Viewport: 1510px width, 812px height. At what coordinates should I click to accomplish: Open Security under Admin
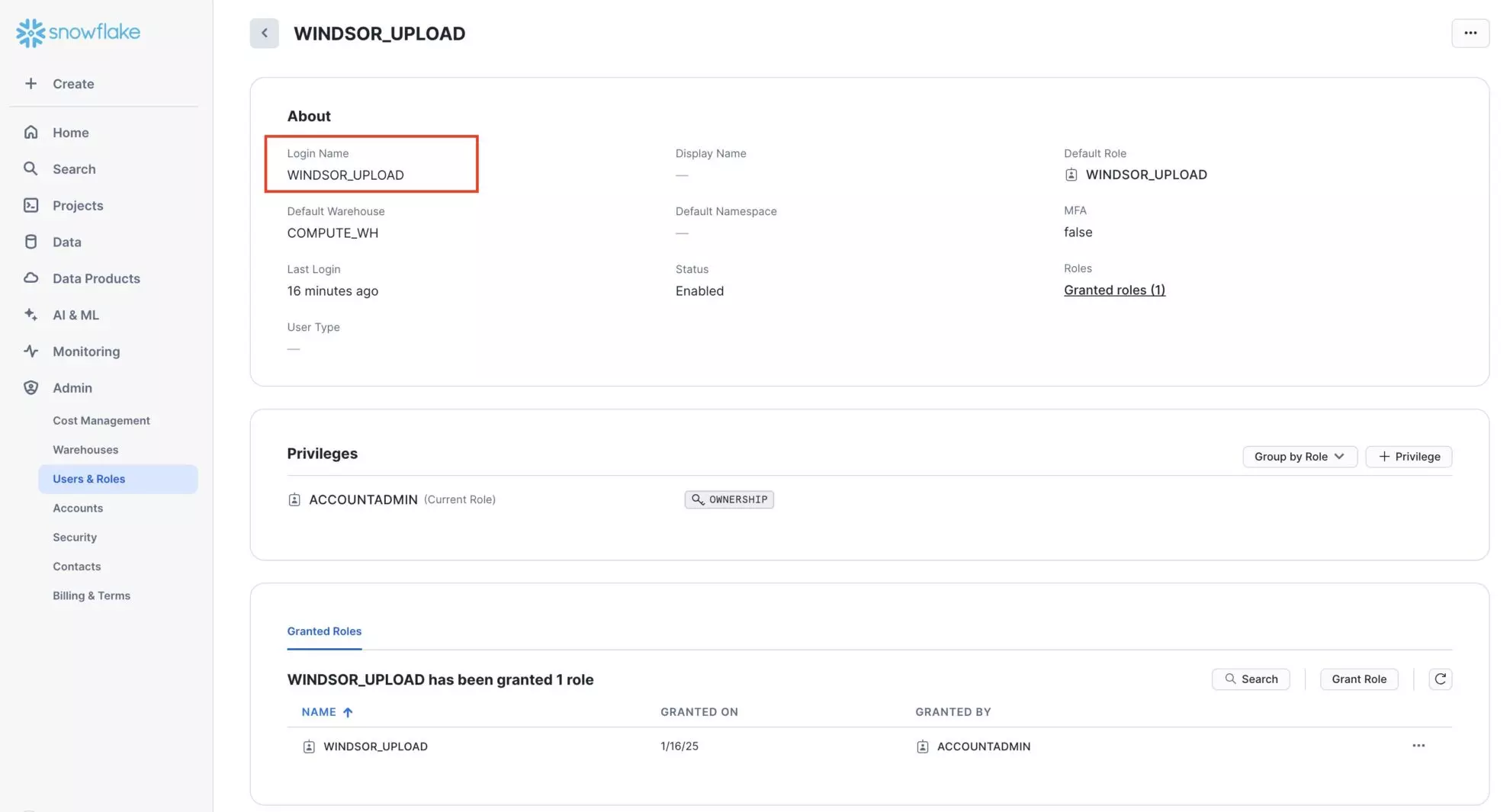[x=75, y=537]
